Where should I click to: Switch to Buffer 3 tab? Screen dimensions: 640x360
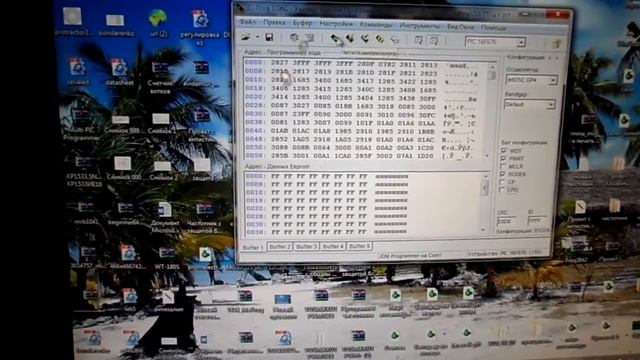[x=306, y=247]
